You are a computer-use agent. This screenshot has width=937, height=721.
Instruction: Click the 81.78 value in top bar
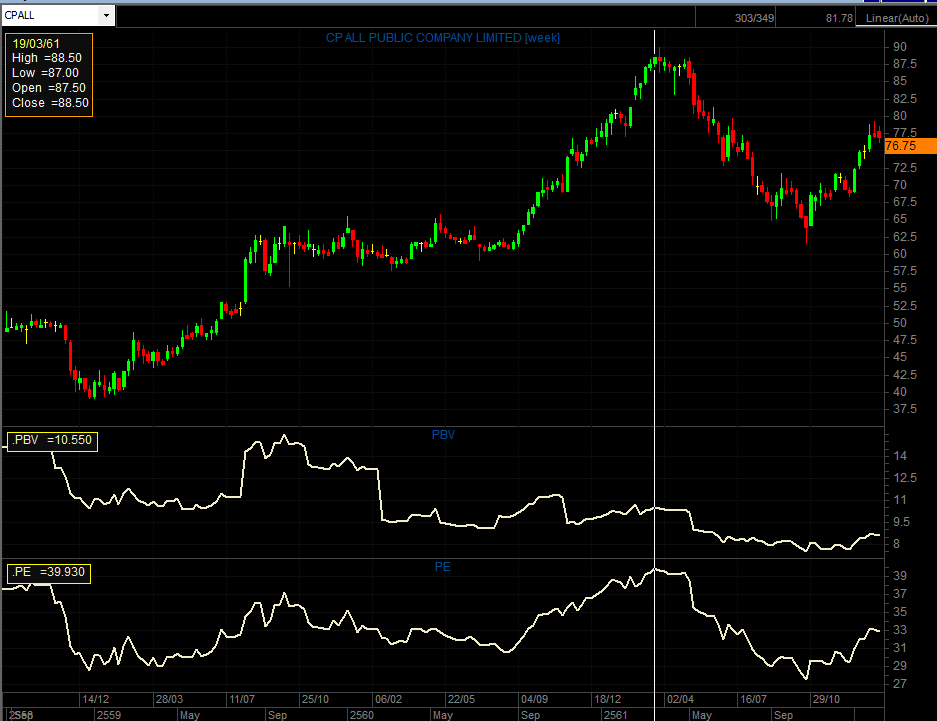(839, 18)
